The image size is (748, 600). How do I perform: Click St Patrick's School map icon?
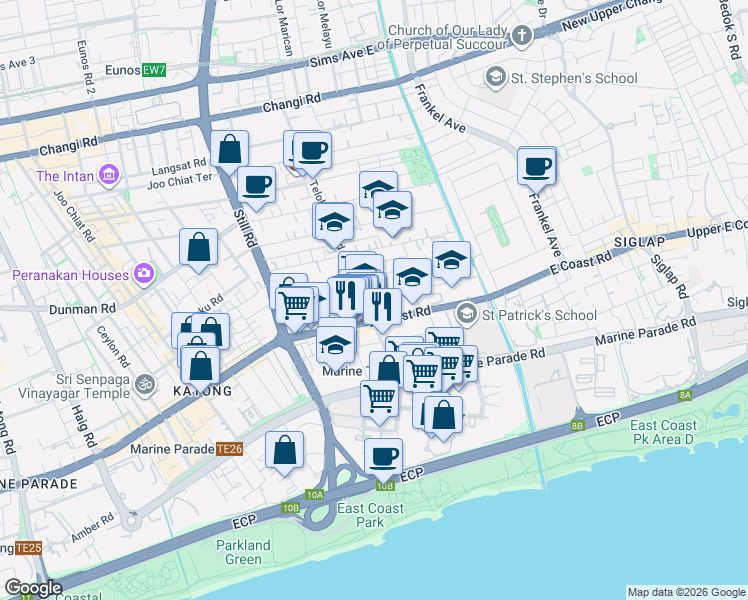click(467, 314)
